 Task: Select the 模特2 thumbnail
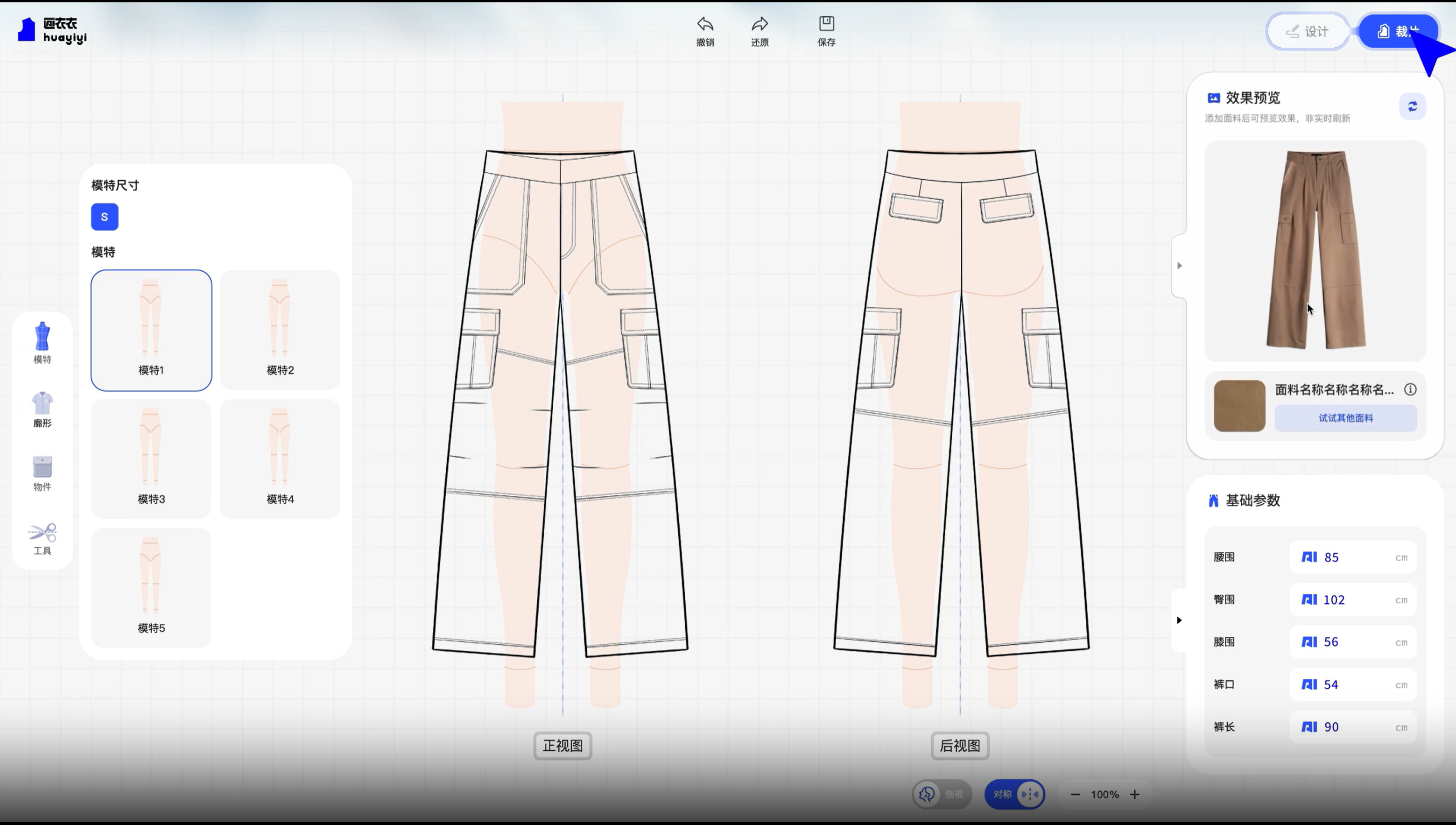[280, 331]
